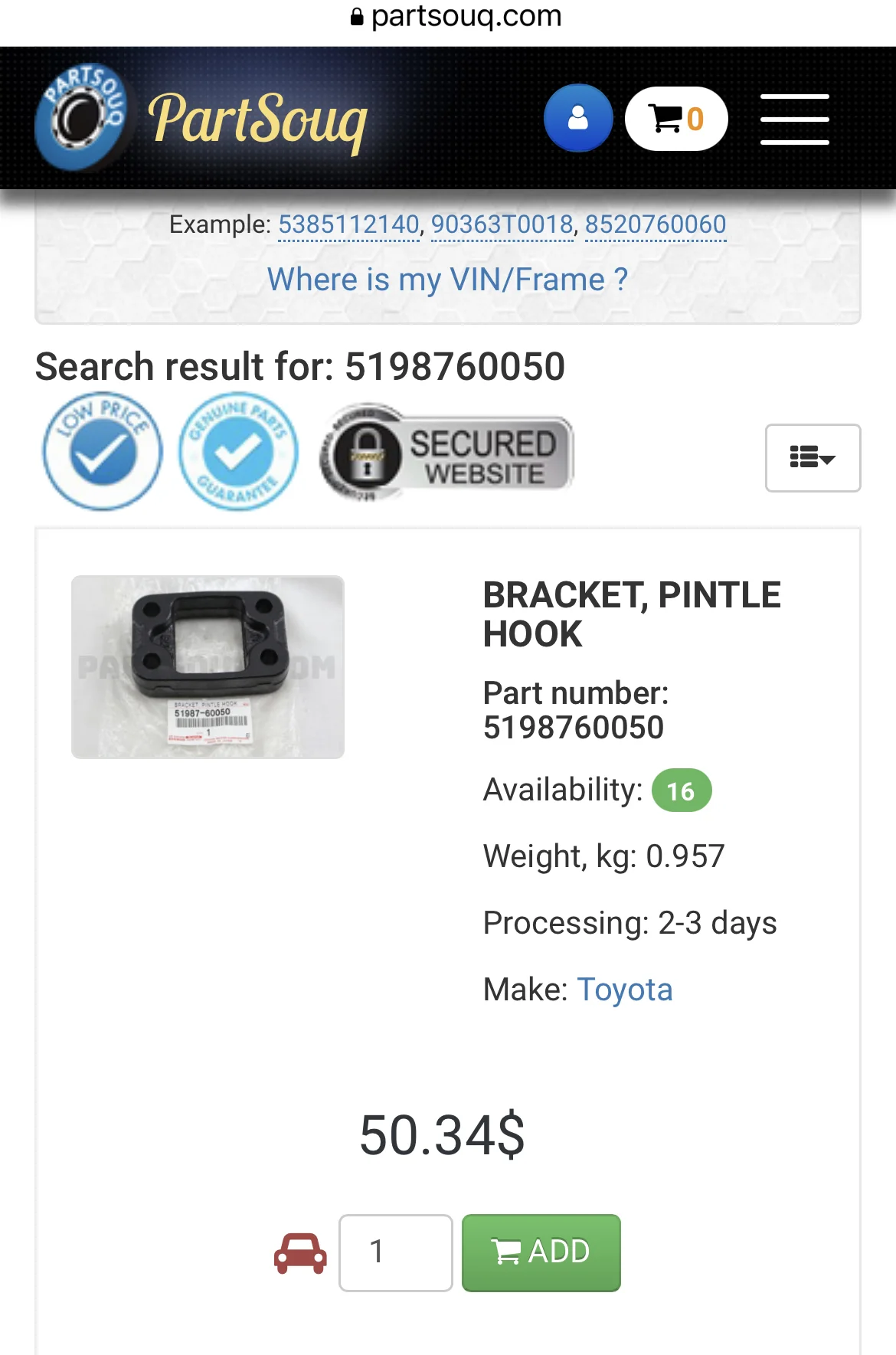Screen dimensions: 896x1355
Task: Open the 'Where is my VIN/Frame ?' link
Action: pos(447,280)
